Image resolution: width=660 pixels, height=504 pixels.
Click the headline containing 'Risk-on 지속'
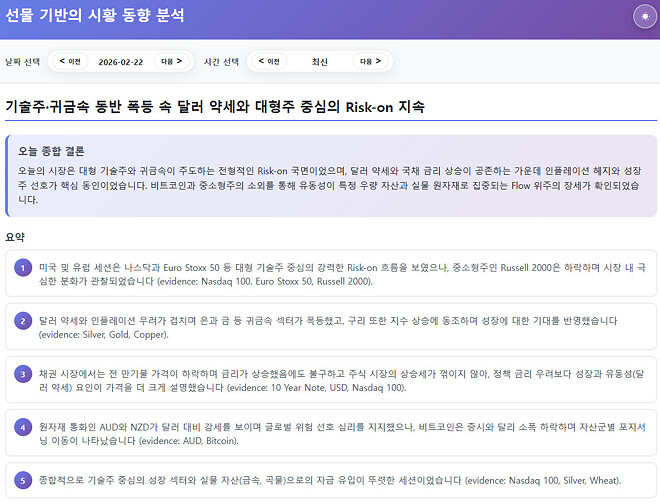pyautogui.click(x=215, y=107)
